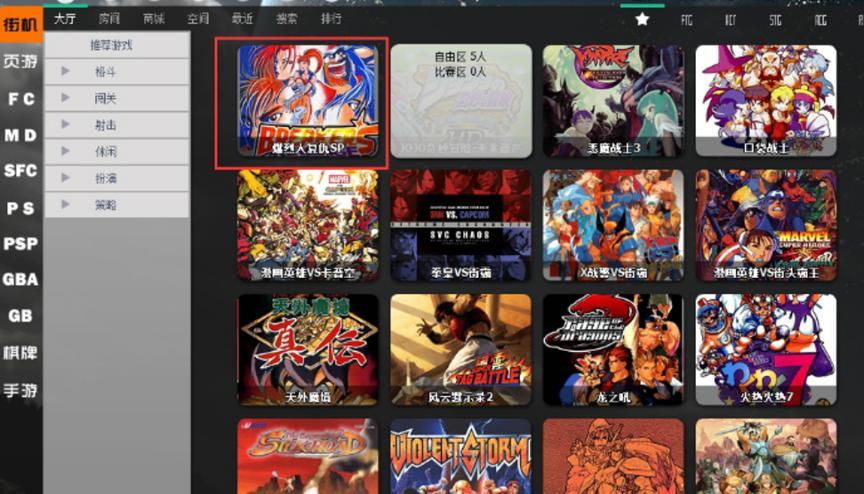
Task: Open the Silkroad game thumbnail
Action: (x=308, y=457)
